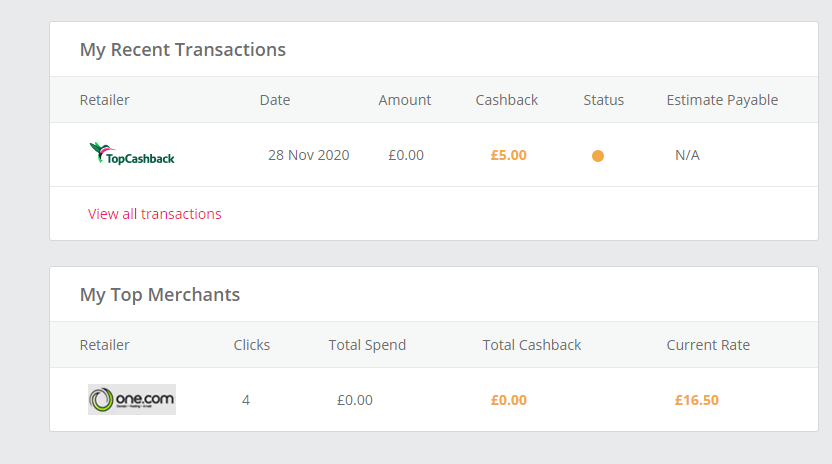Screen dimensions: 832x464
Task: Click the Status column header
Action: [x=604, y=100]
